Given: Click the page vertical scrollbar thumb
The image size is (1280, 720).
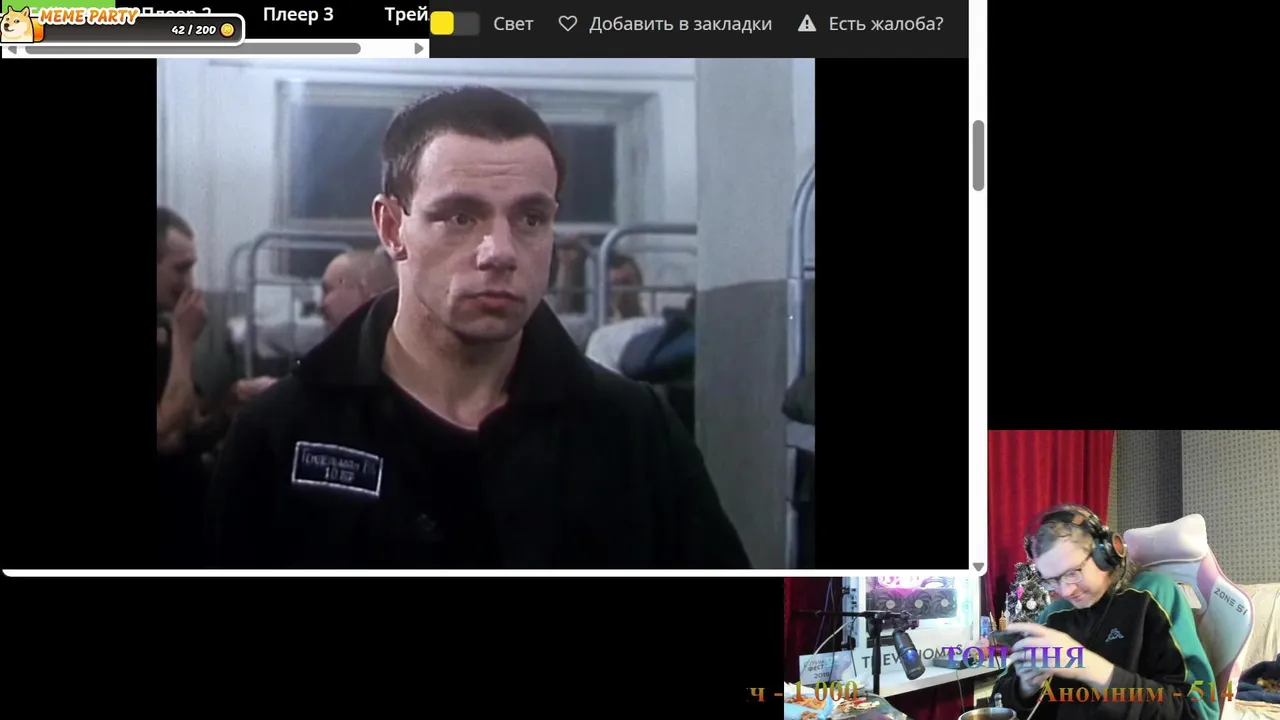Looking at the screenshot, I should click(978, 155).
